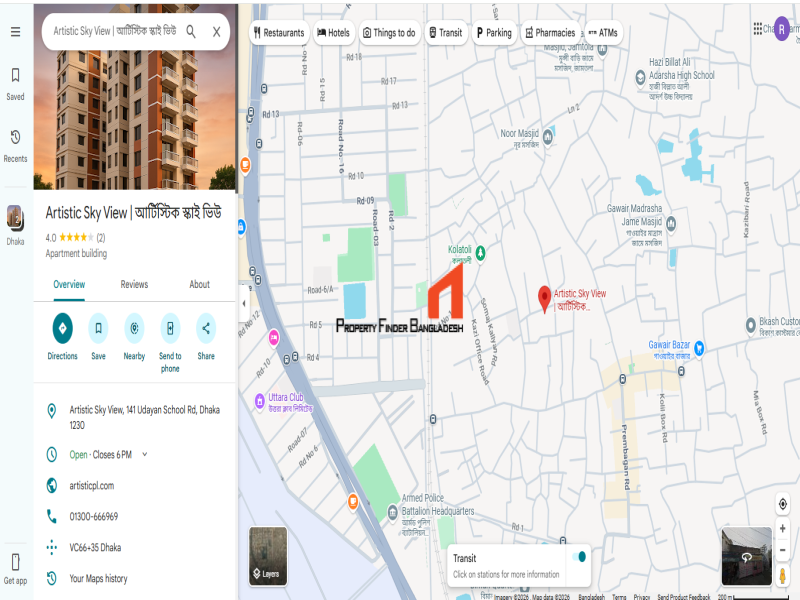Click the show my location button
800x600 pixels.
(783, 504)
